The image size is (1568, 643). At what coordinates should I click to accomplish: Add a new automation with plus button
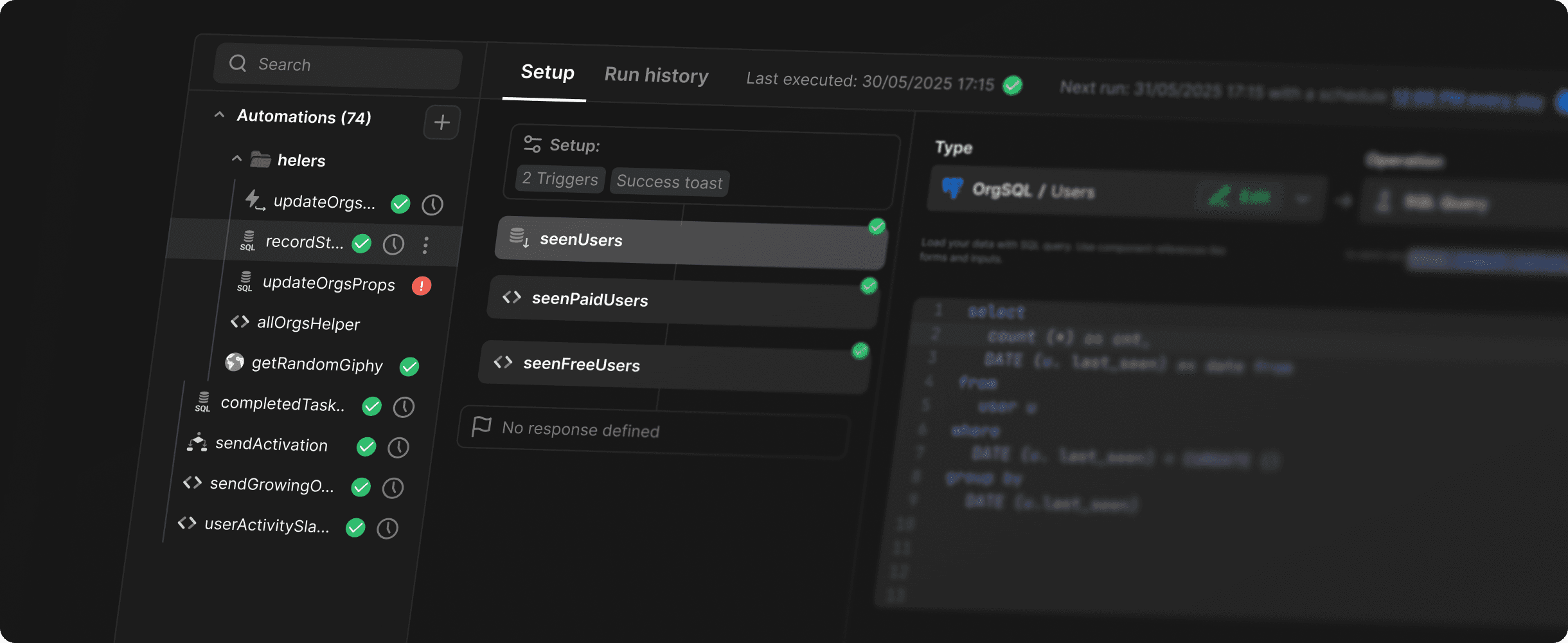(x=441, y=122)
